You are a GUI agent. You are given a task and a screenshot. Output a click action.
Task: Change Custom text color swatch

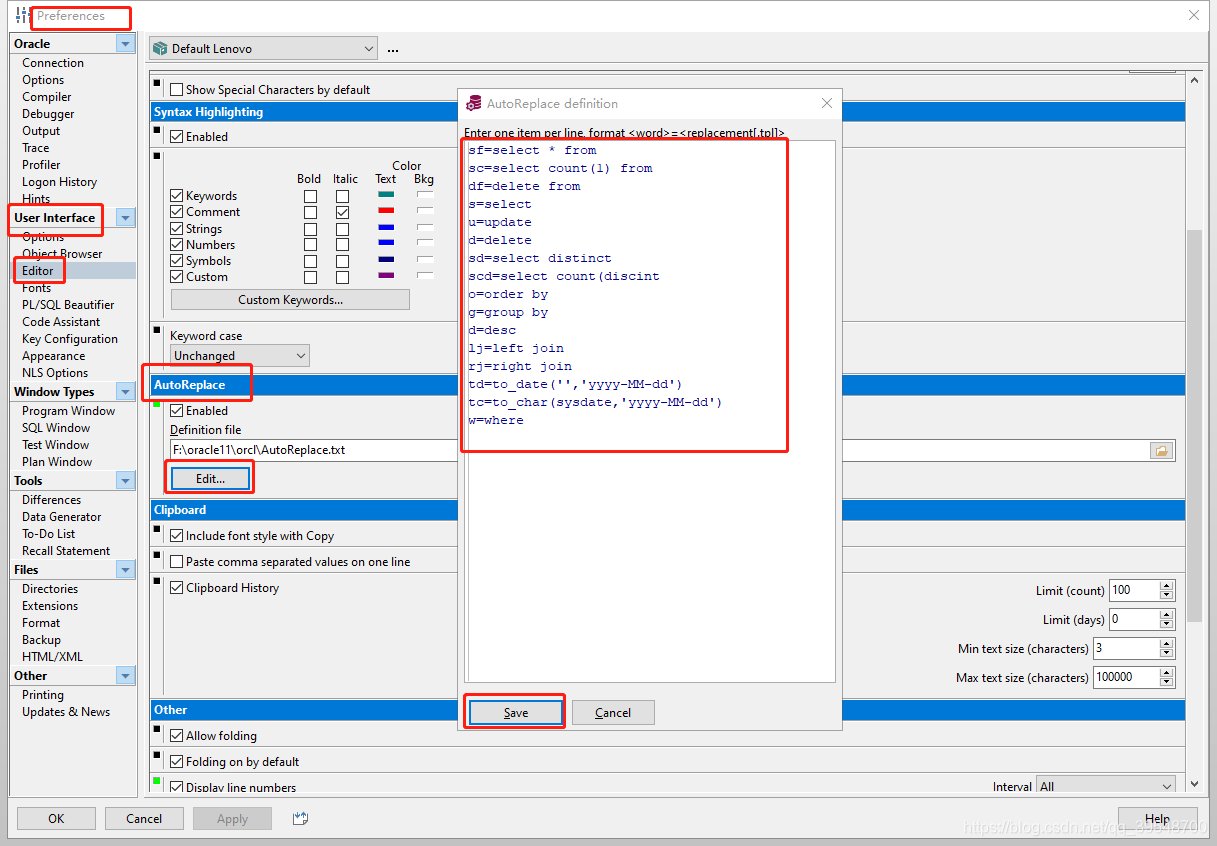pyautogui.click(x=386, y=275)
